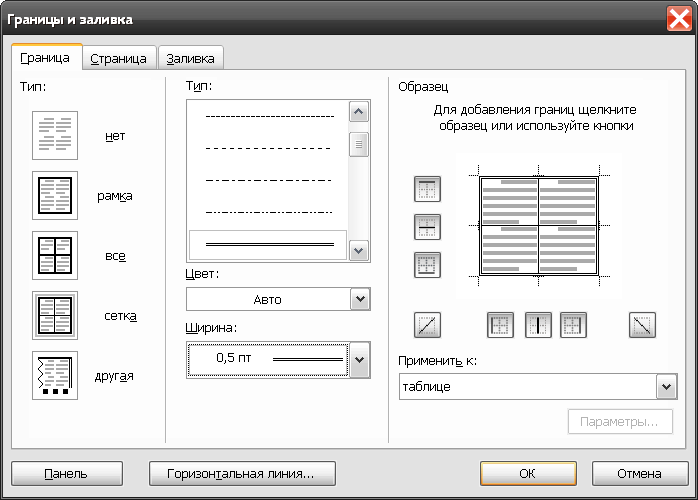Open the Заливка tab
This screenshot has height=500, width=698.
(191, 58)
